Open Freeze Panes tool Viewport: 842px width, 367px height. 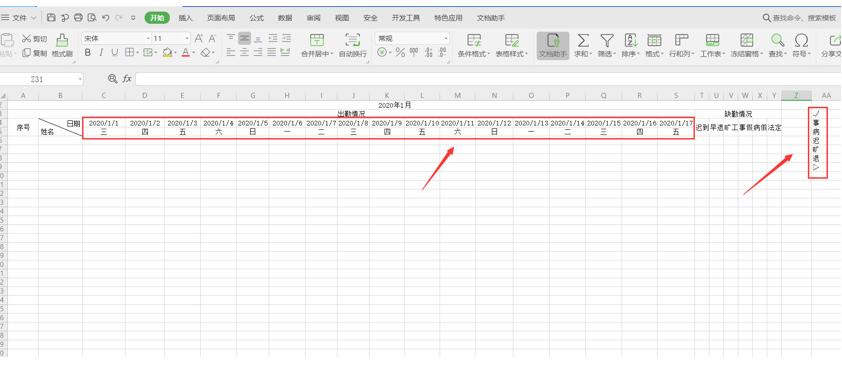pyautogui.click(x=746, y=40)
